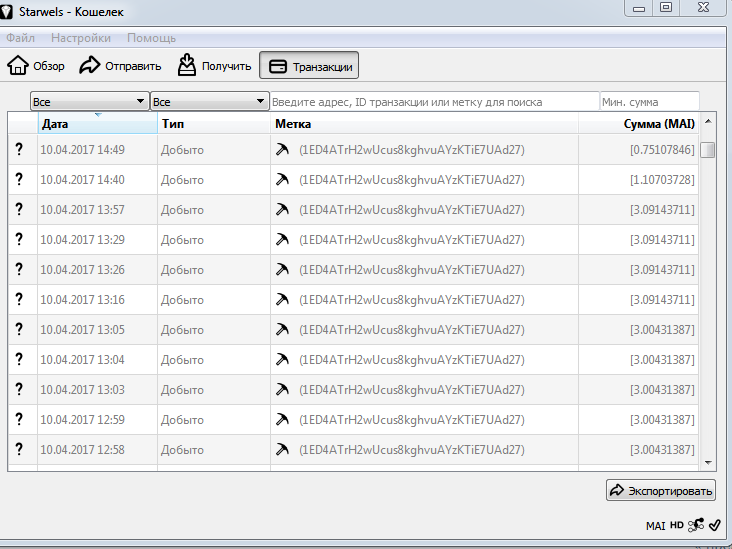Select the Транзакции toolbar button
The height and width of the screenshot is (549, 732).
coord(309,65)
